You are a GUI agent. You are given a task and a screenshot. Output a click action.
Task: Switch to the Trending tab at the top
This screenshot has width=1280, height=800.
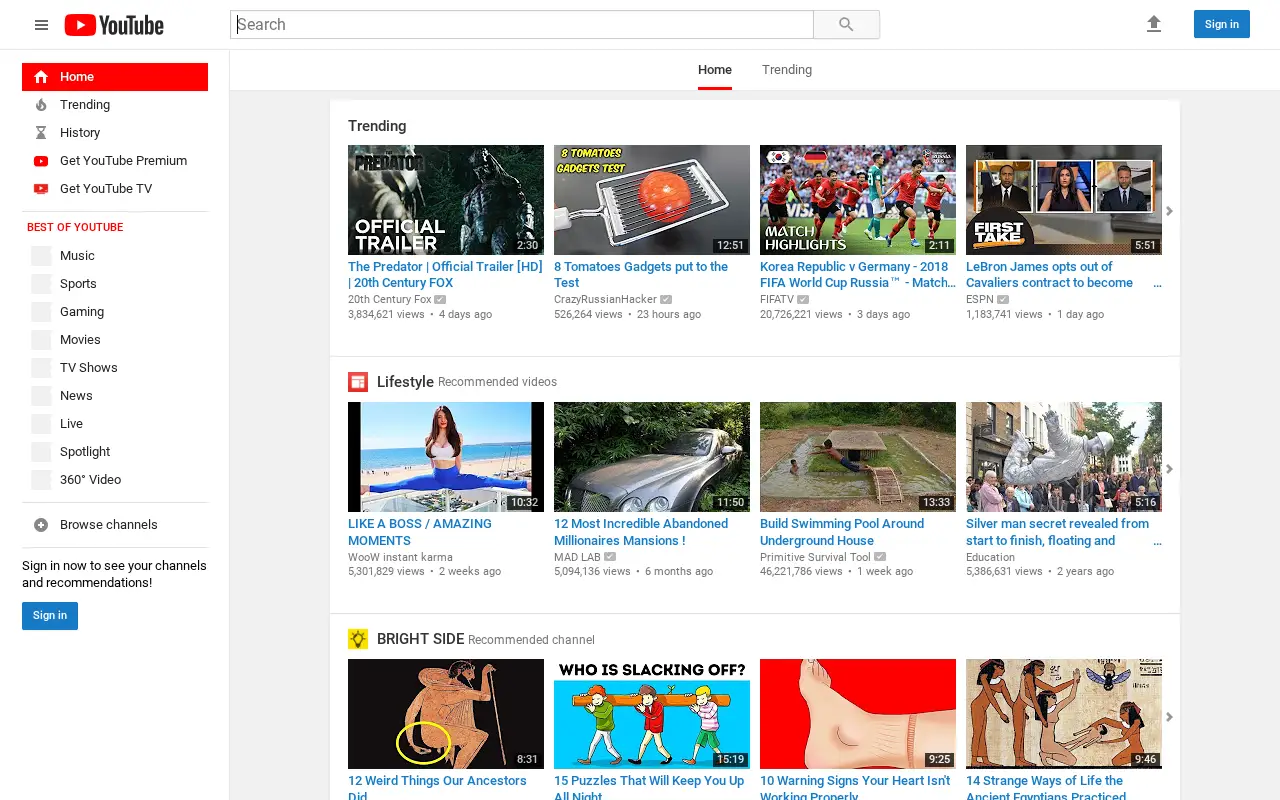[x=787, y=70]
